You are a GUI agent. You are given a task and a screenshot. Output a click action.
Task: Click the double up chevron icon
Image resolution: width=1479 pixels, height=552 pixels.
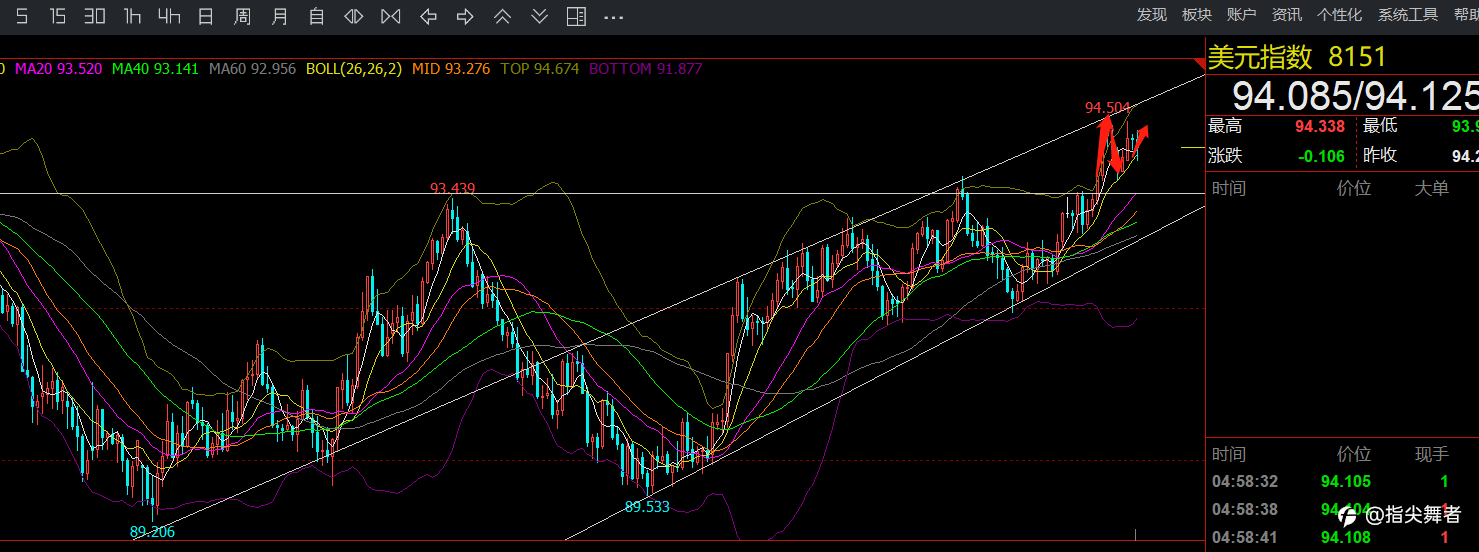point(503,16)
